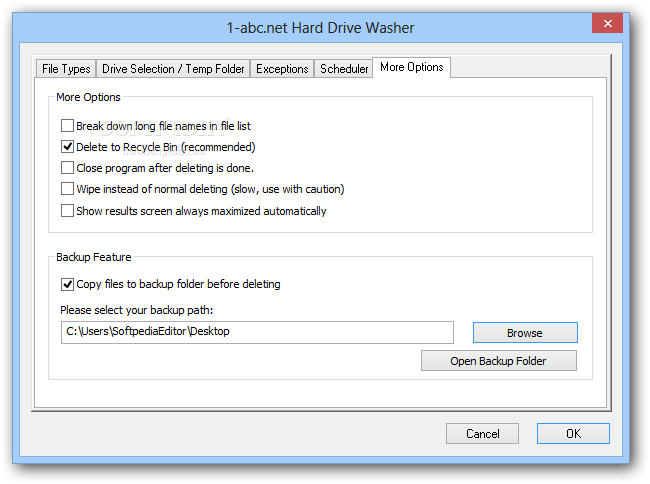The image size is (650, 484).
Task: Click the '1-abc.net Hard Drive Washer' title
Action: 320,28
